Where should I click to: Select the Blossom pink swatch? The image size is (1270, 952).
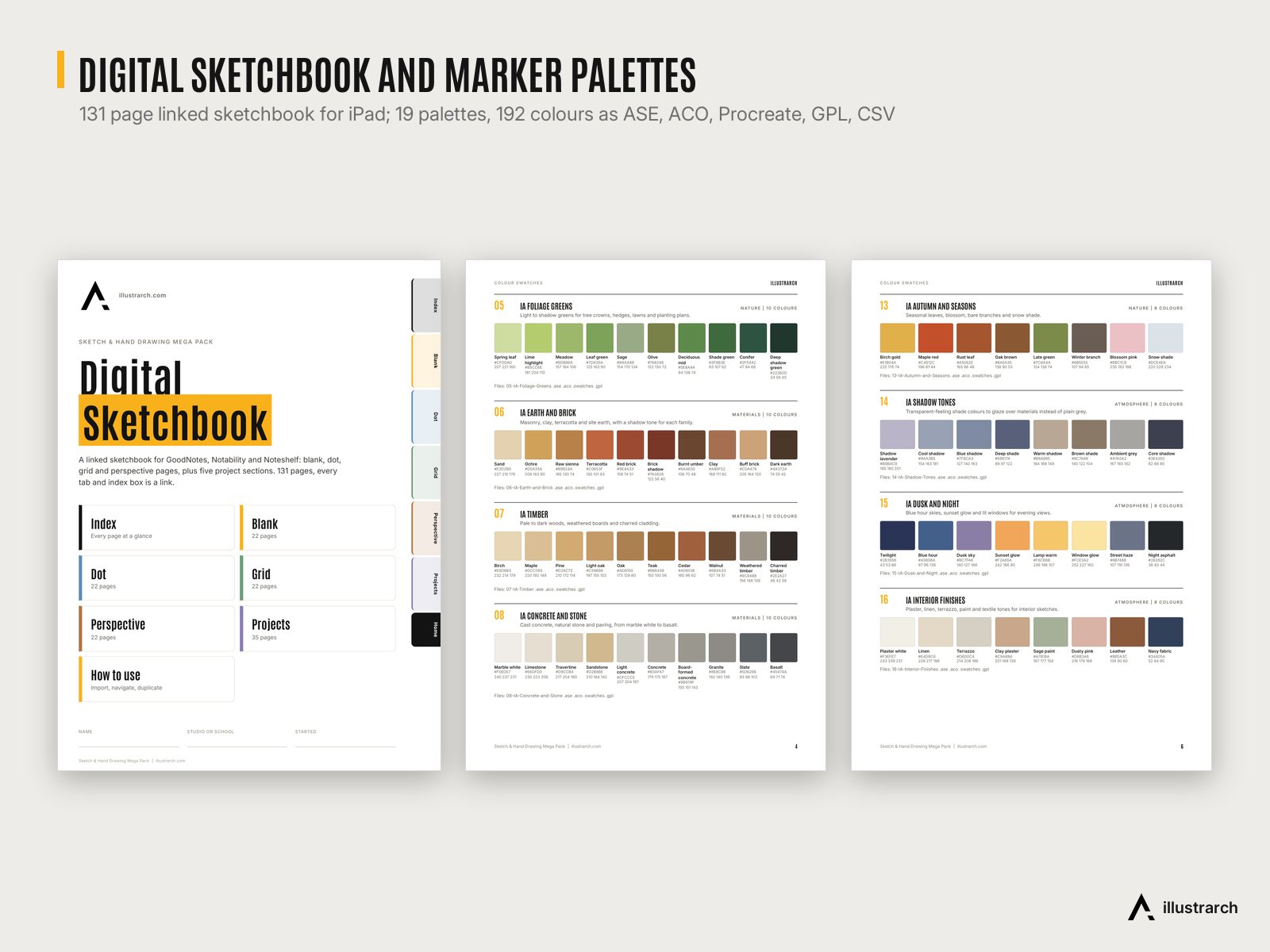tap(1127, 338)
